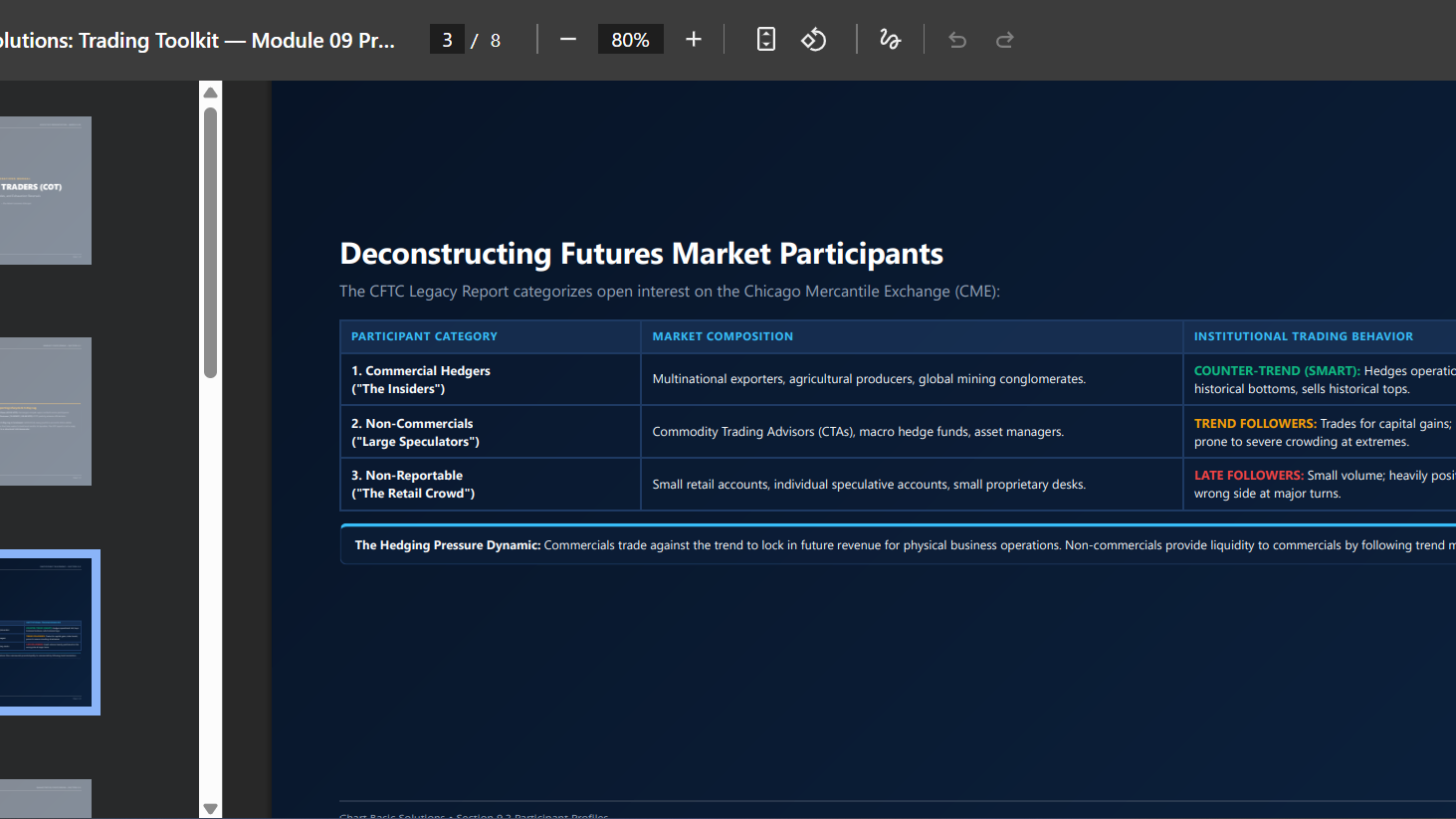
Task: Click the LATE FOLLOWERS label
Action: (x=1249, y=476)
